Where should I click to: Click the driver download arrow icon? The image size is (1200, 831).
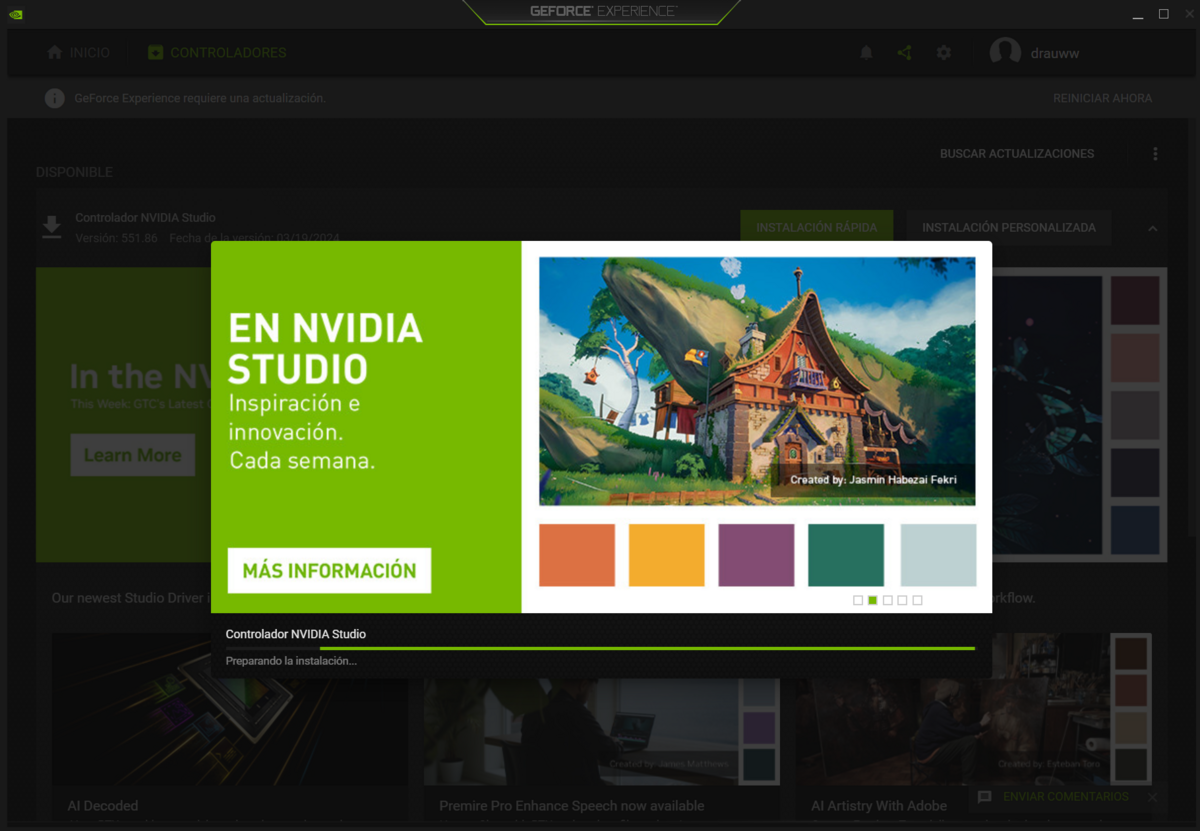[x=51, y=228]
